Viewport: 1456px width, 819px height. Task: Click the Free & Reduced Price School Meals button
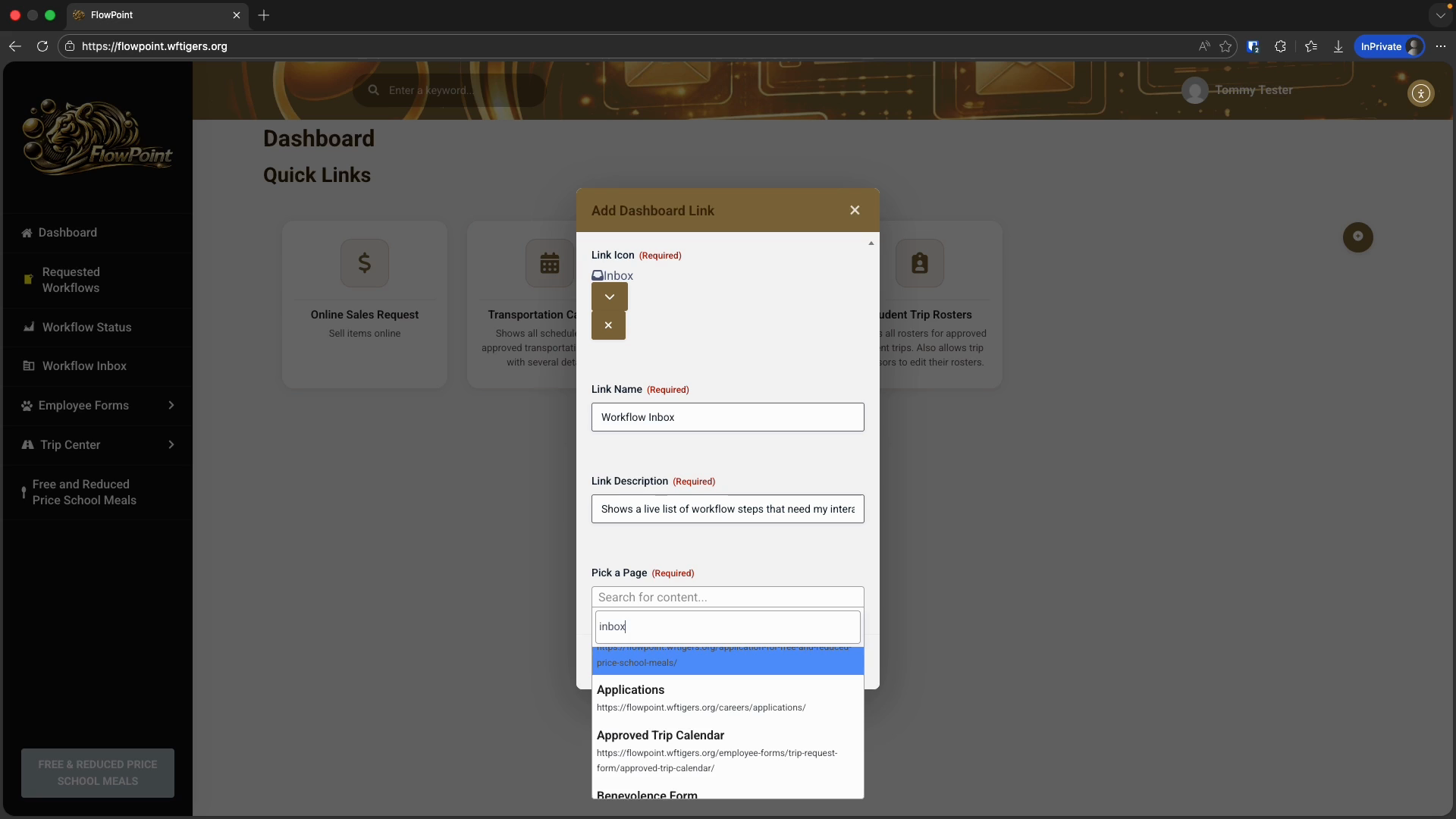point(98,773)
